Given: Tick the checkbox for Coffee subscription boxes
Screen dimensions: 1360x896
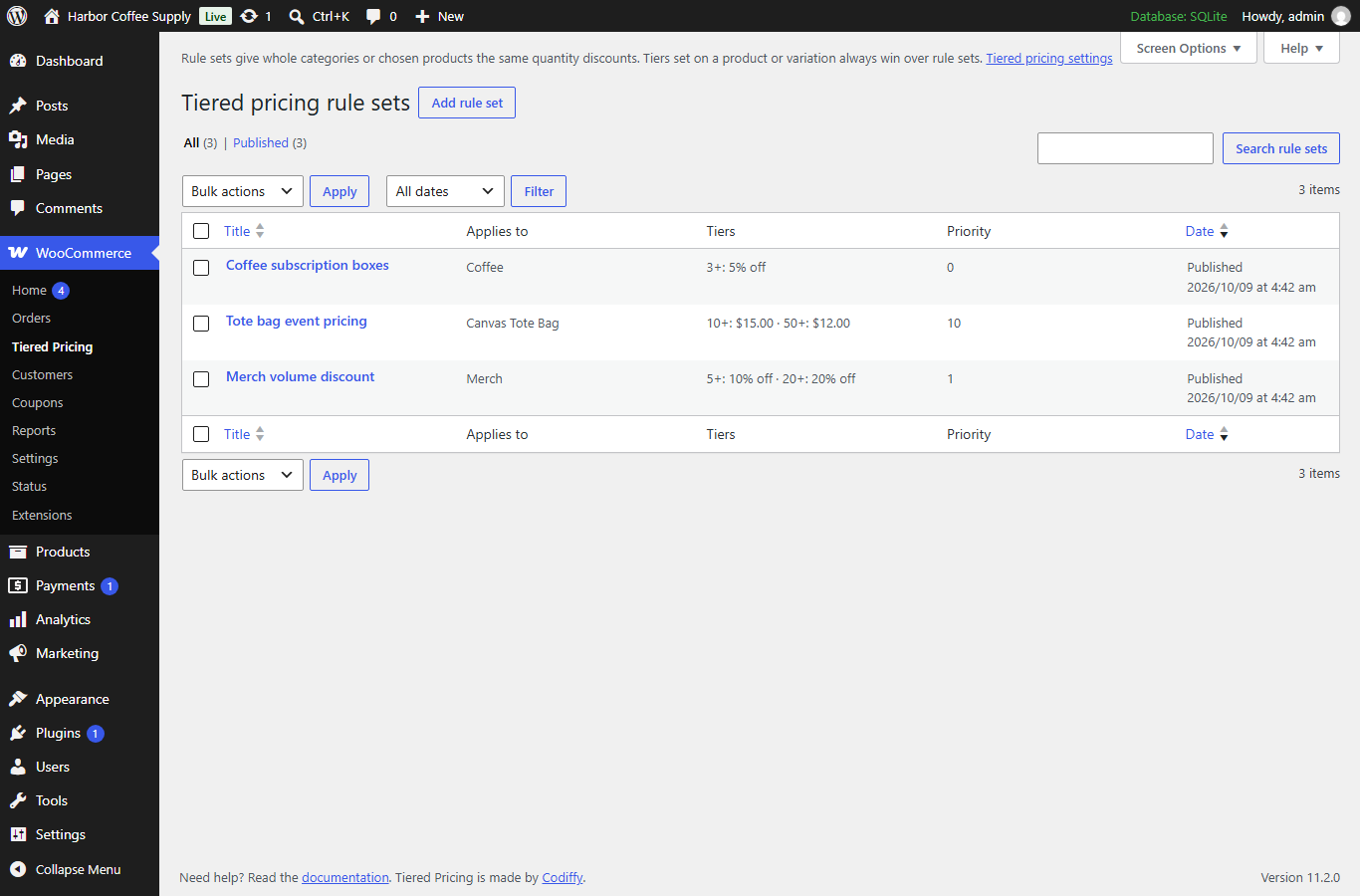Looking at the screenshot, I should click(201, 268).
